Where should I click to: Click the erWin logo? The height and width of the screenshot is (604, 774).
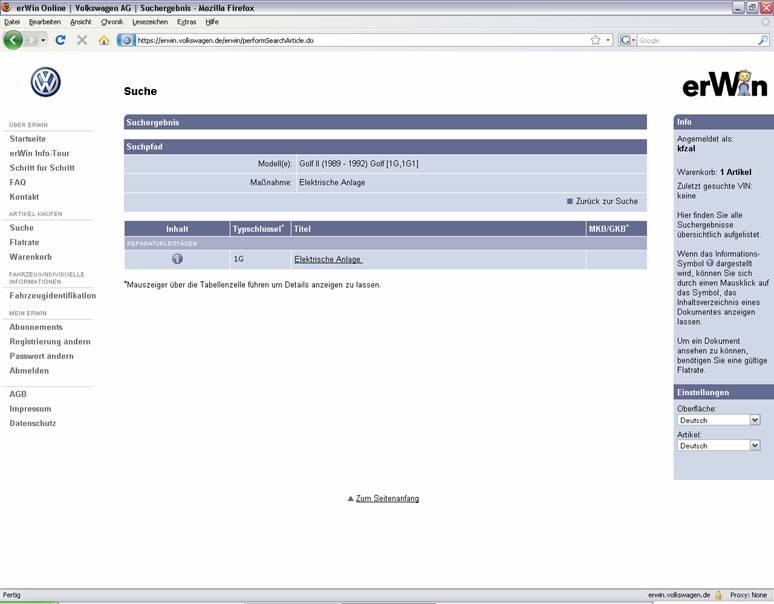click(x=724, y=86)
